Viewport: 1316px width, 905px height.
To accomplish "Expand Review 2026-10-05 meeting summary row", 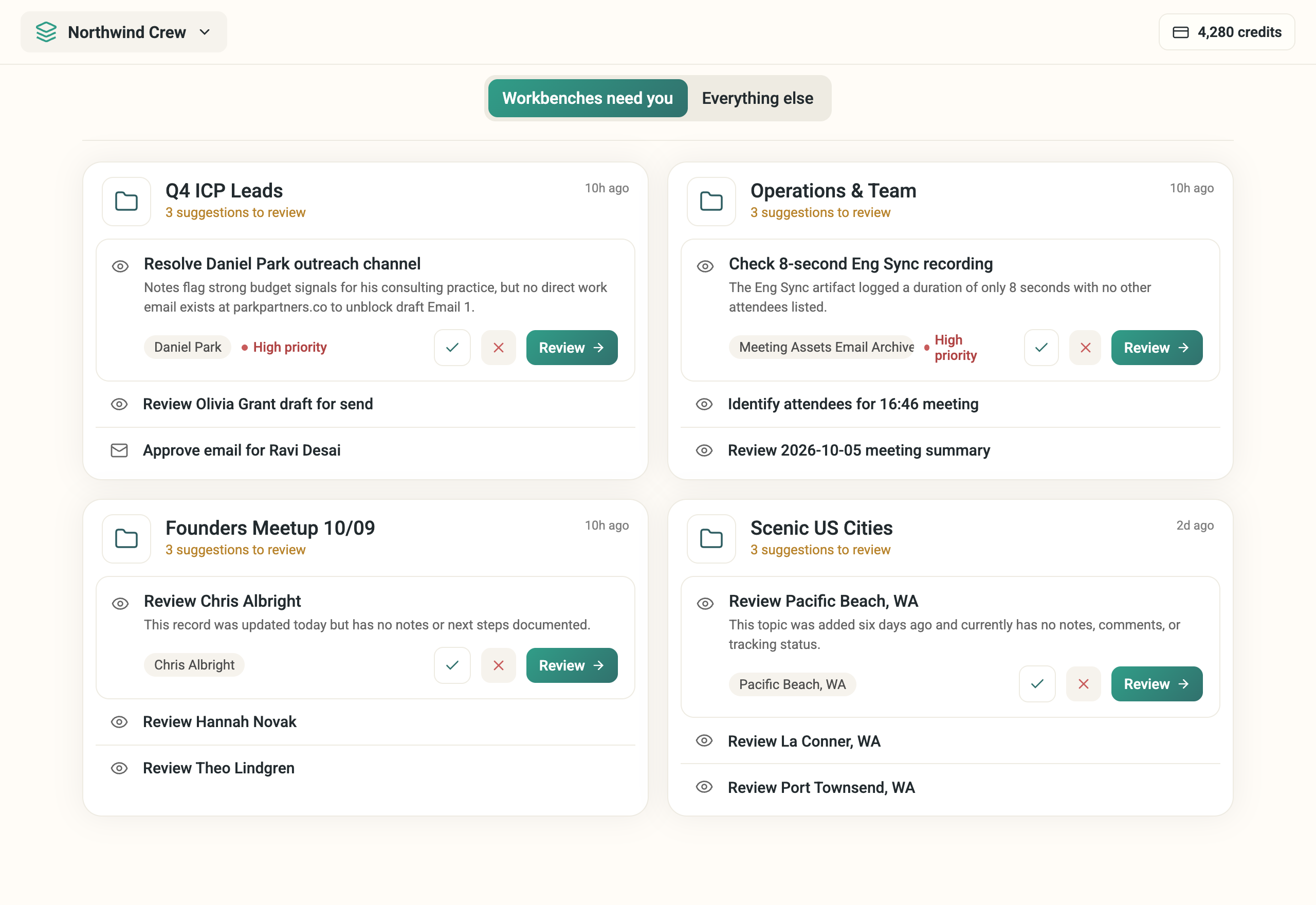I will 950,451.
